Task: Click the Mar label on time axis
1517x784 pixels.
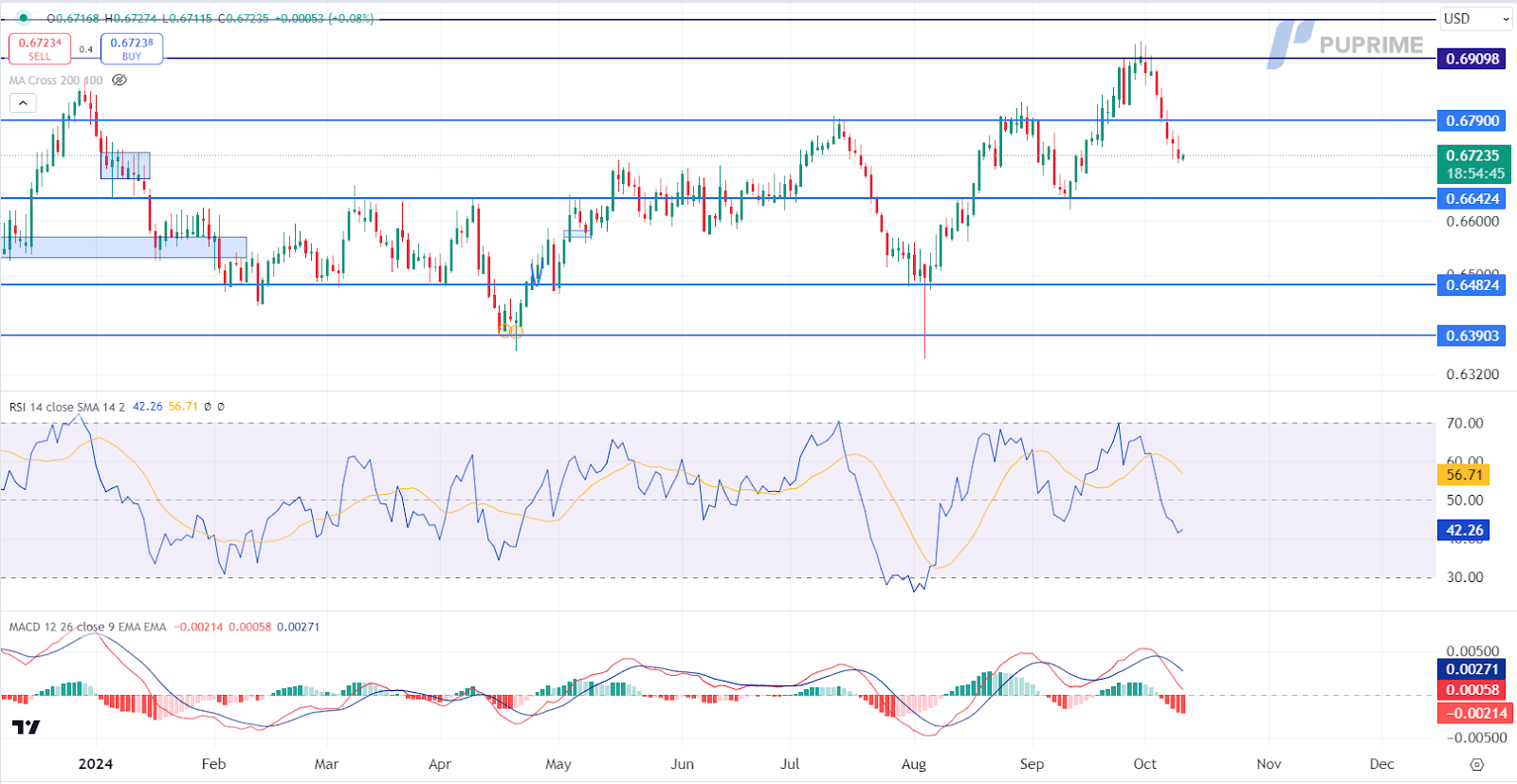Action: pos(326,764)
